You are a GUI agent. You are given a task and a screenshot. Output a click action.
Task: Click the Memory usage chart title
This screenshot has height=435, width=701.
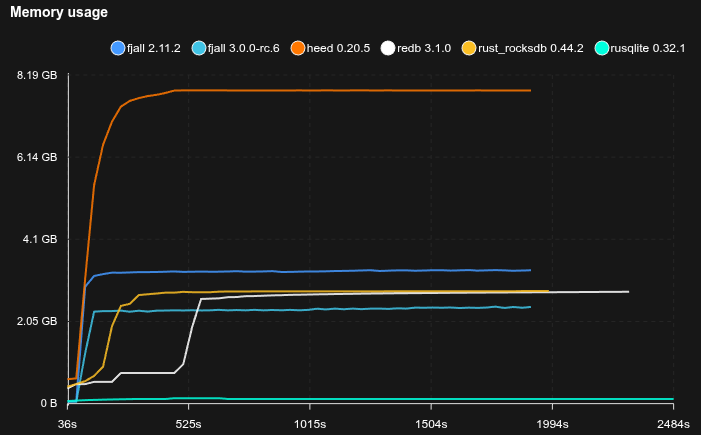pyautogui.click(x=59, y=12)
